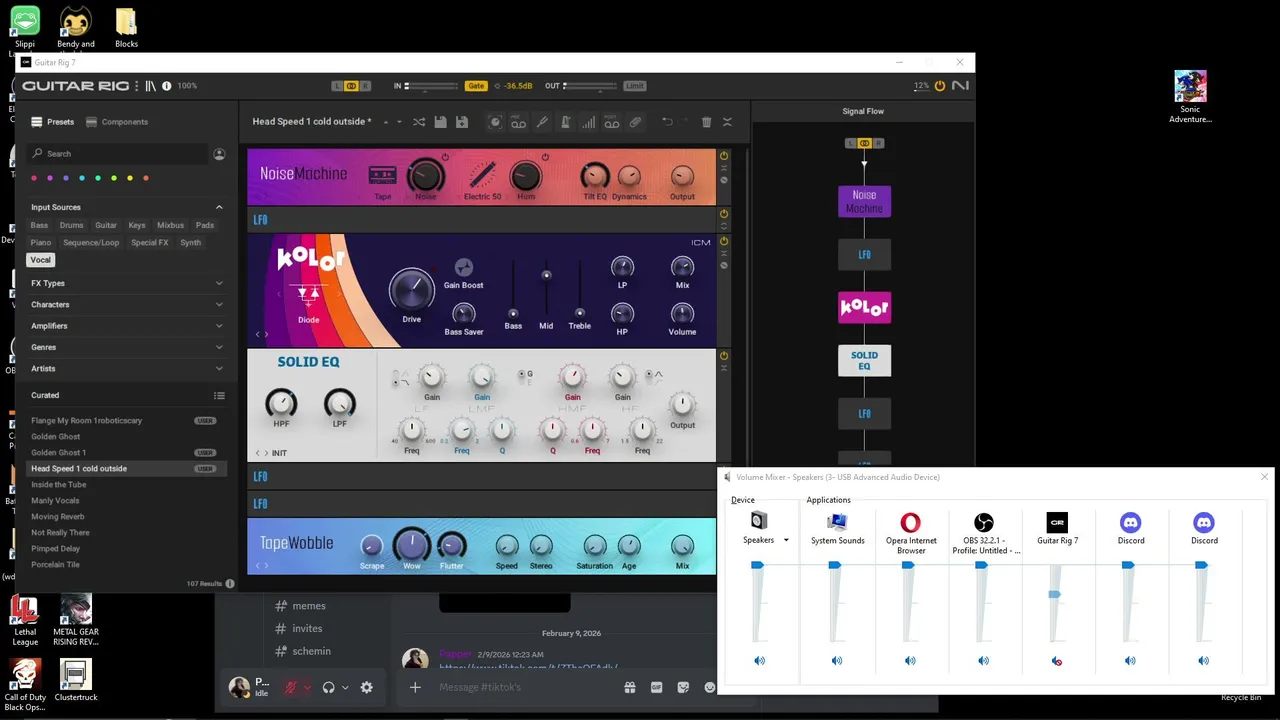Open the metronome tool
The width and height of the screenshot is (1280, 720).
[565, 122]
